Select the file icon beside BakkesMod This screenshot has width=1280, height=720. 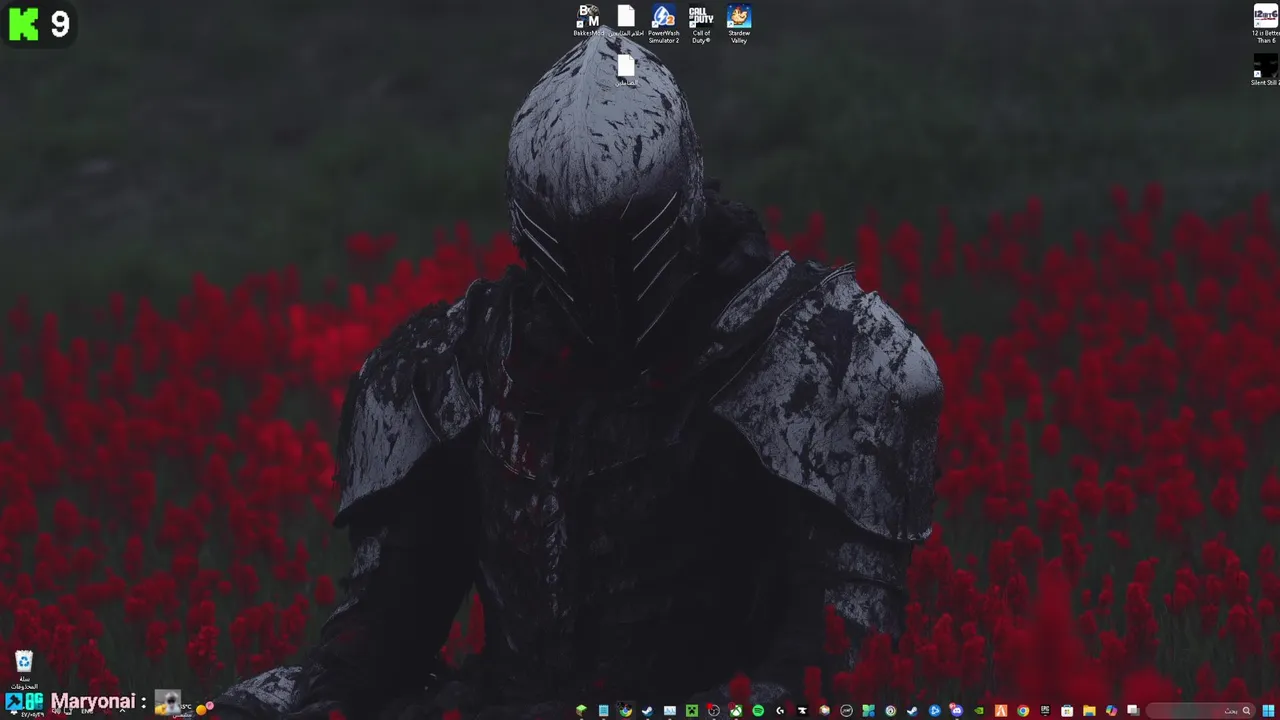pyautogui.click(x=626, y=22)
